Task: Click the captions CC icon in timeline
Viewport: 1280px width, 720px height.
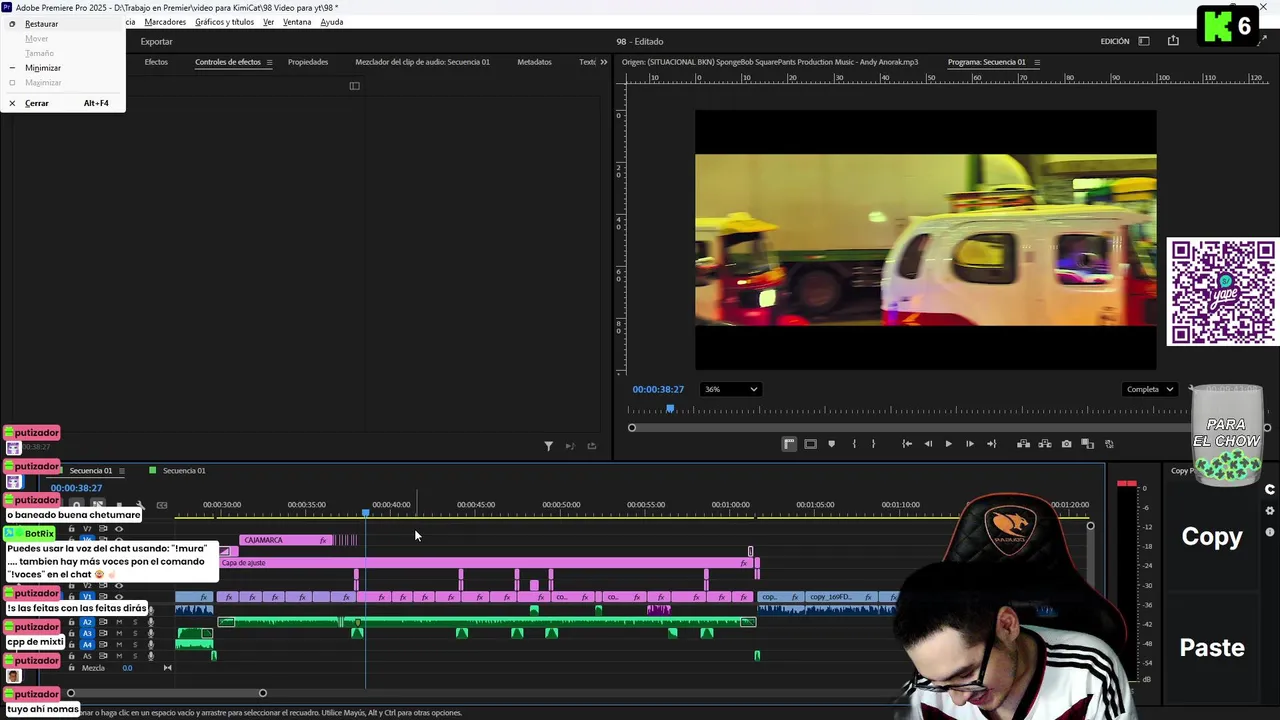Action: tap(162, 505)
